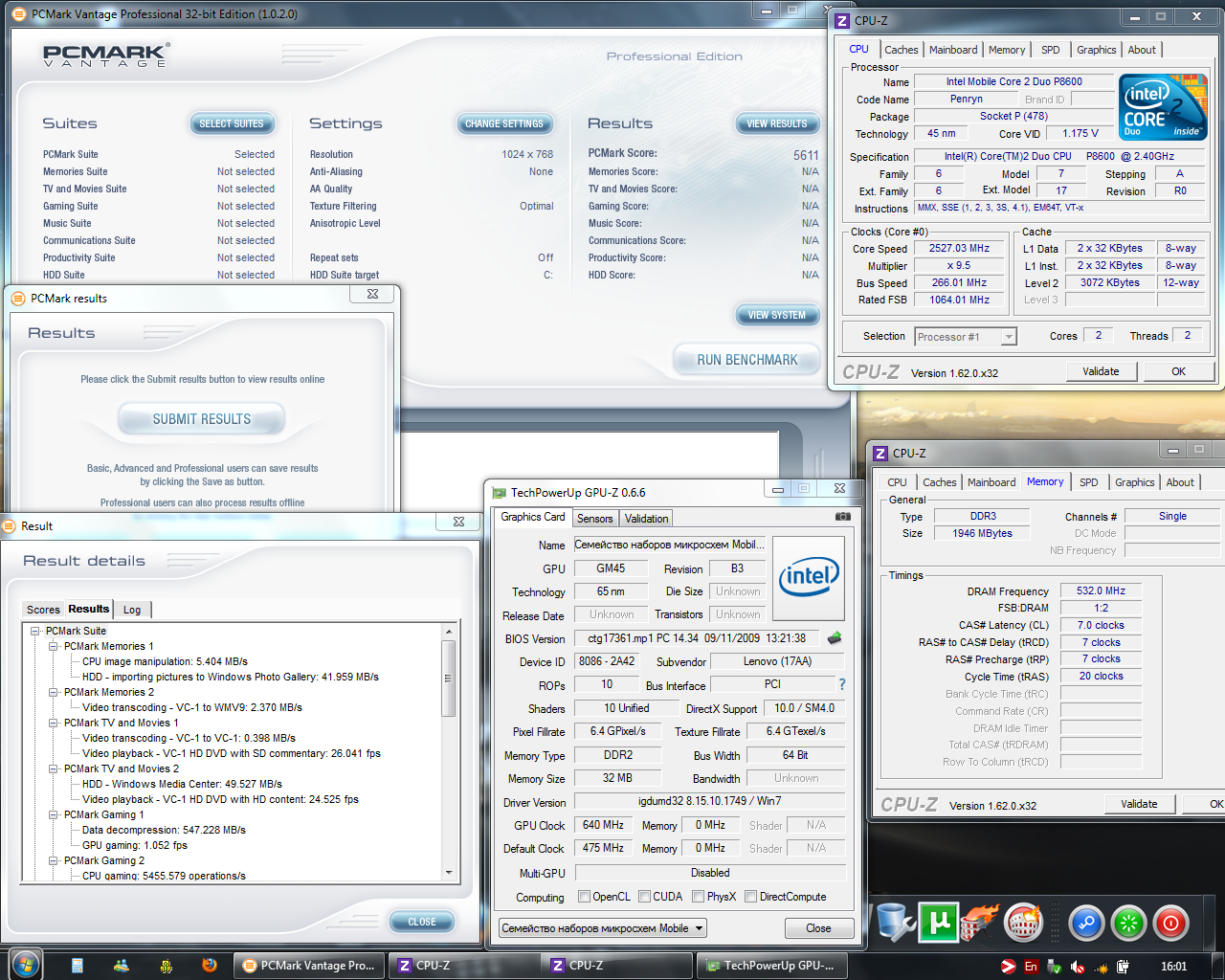Click the blue key lock dock button
Screen dimensions: 1225x980
click(x=1087, y=924)
